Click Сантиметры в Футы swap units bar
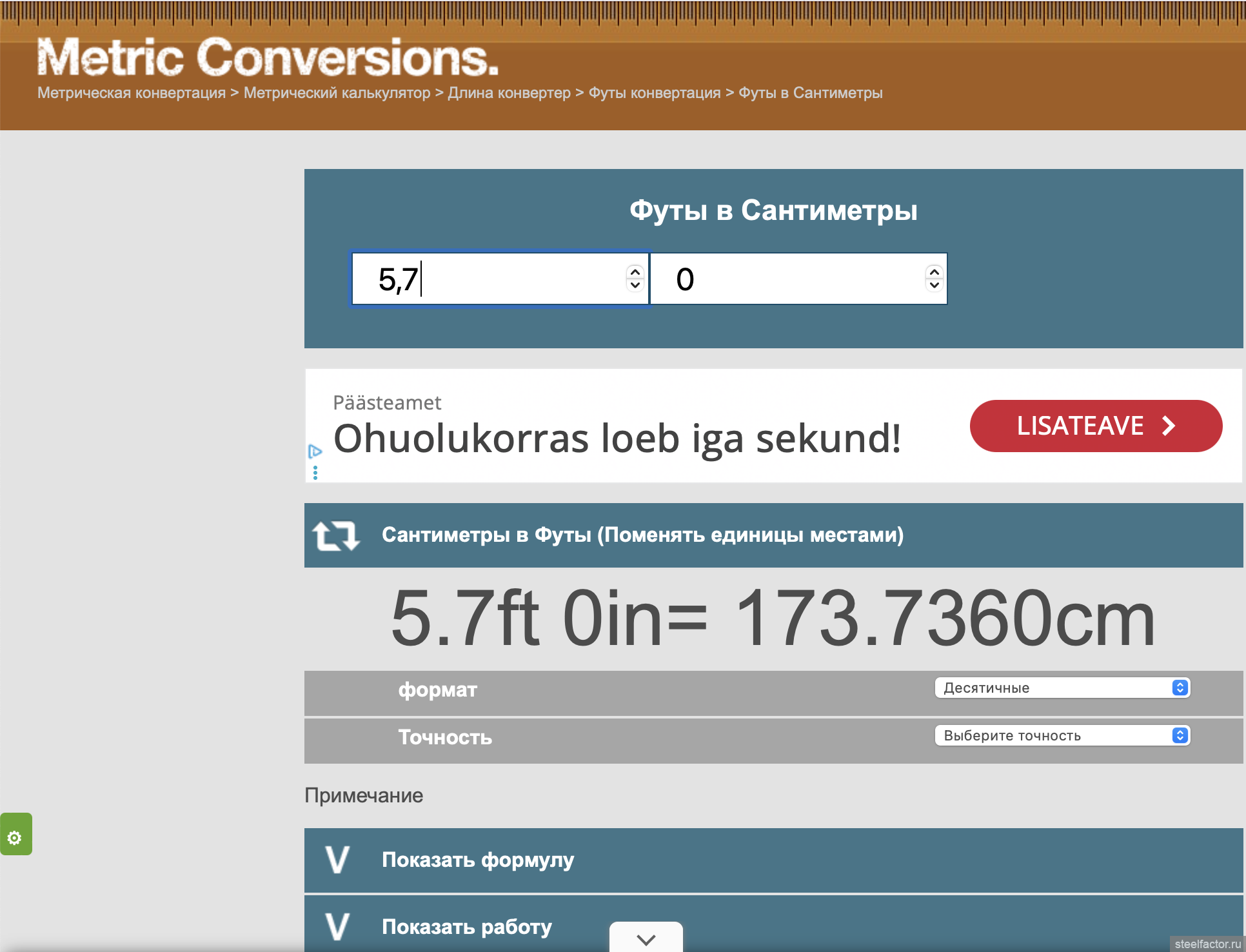 (642, 535)
